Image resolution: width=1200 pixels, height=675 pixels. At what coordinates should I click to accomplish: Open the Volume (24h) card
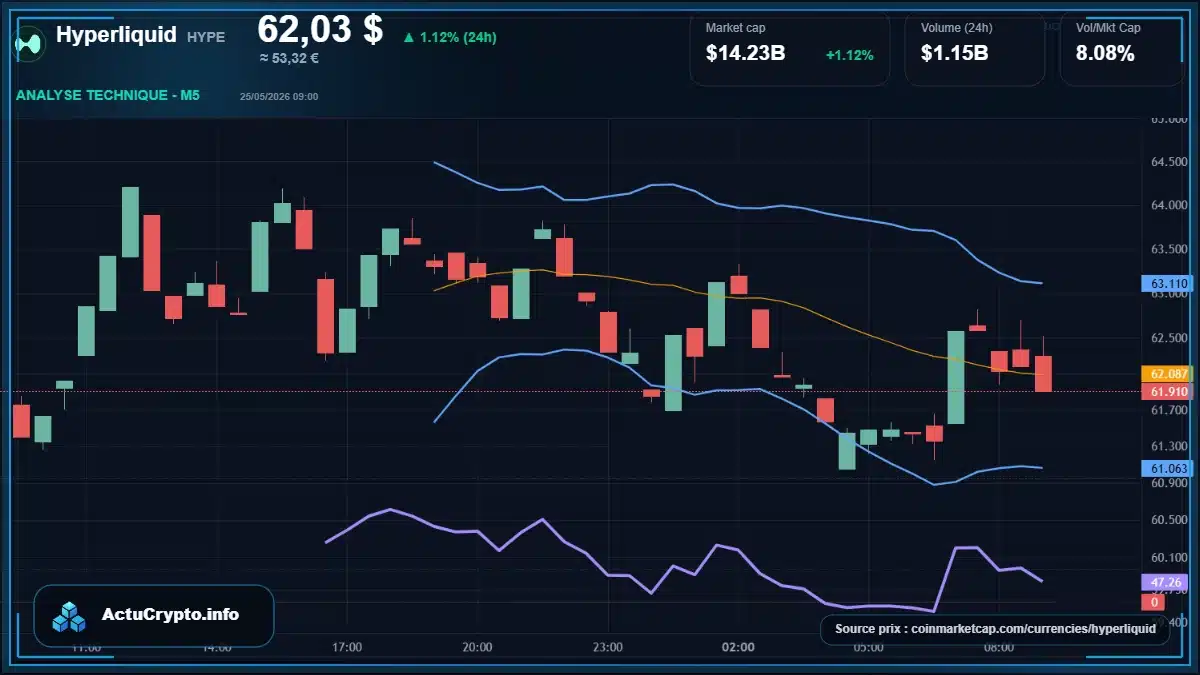(x=975, y=47)
